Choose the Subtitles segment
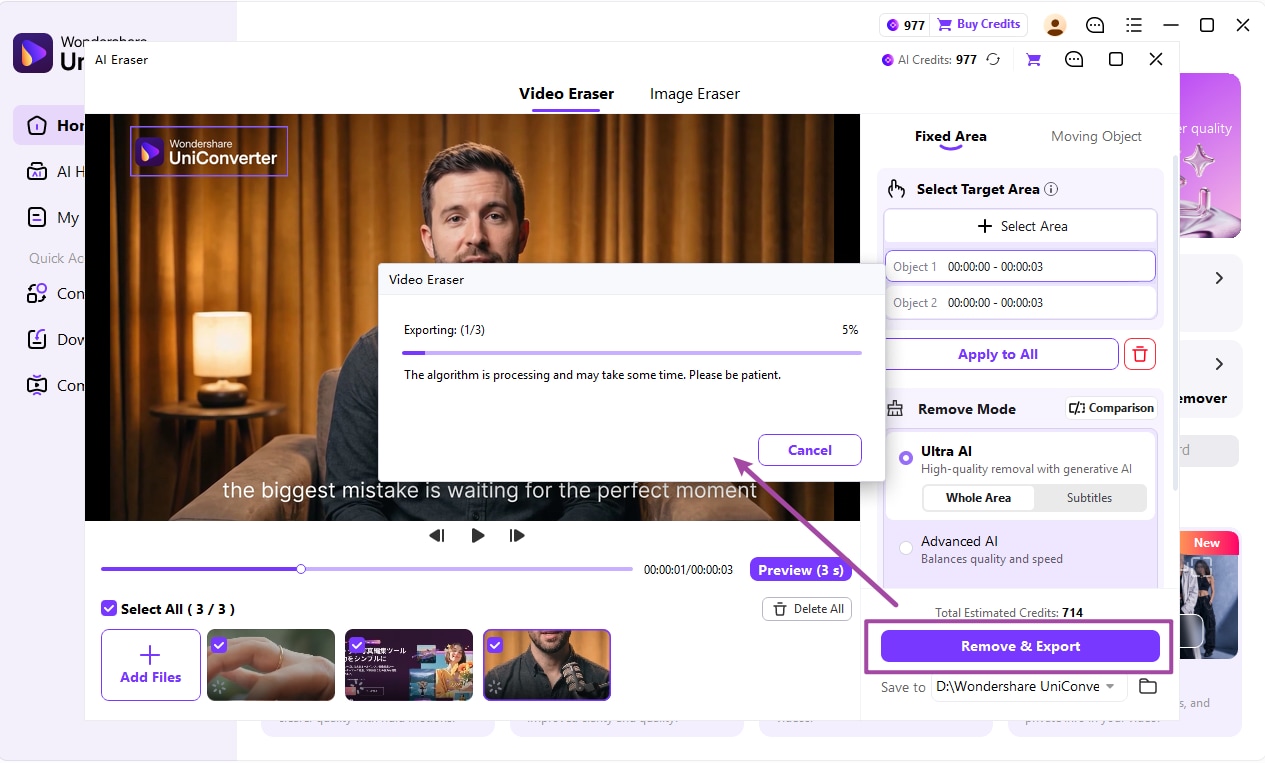This screenshot has width=1265, height=763. 1090,498
